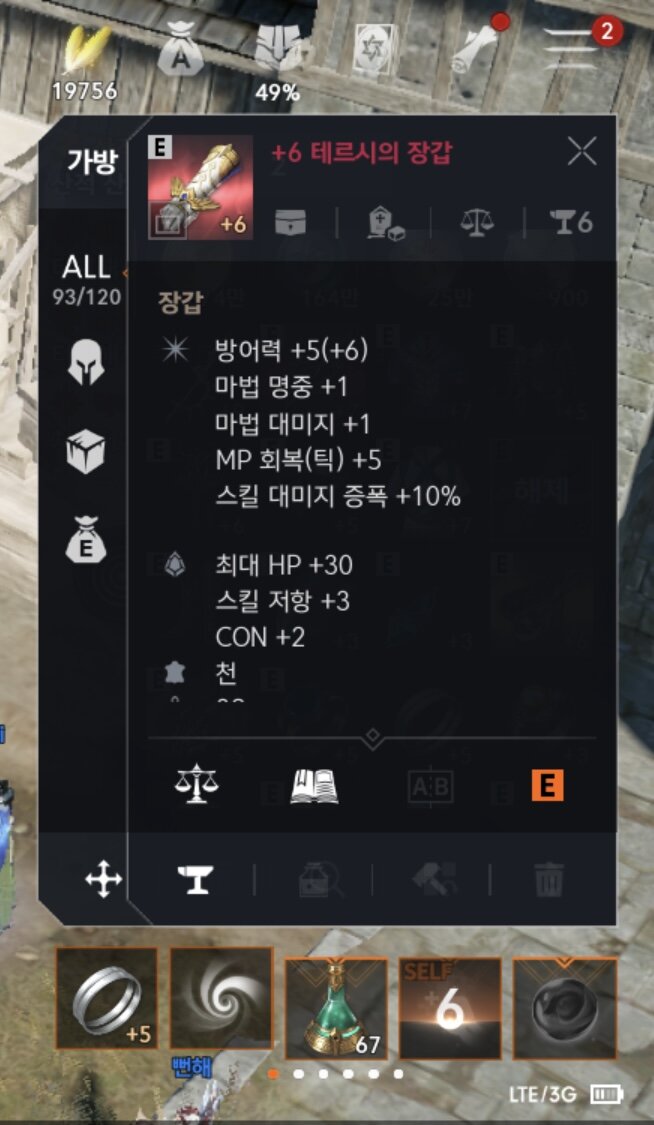
Task: Expand the item details diamond divider
Action: (x=372, y=737)
